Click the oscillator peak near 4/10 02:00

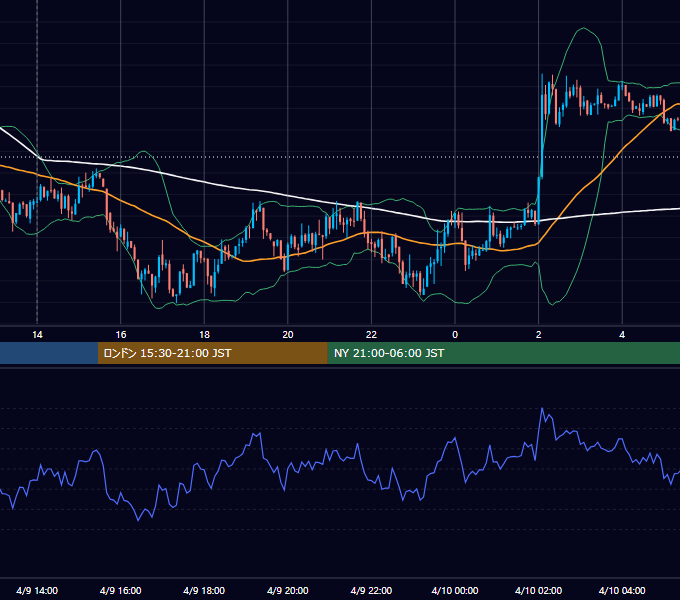click(542, 408)
